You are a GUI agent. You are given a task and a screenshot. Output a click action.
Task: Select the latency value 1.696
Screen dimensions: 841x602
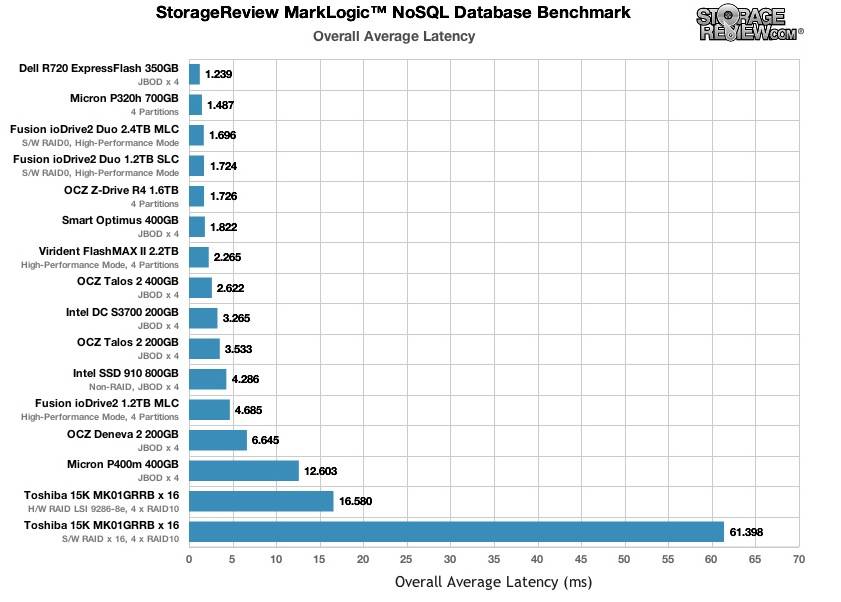click(223, 135)
